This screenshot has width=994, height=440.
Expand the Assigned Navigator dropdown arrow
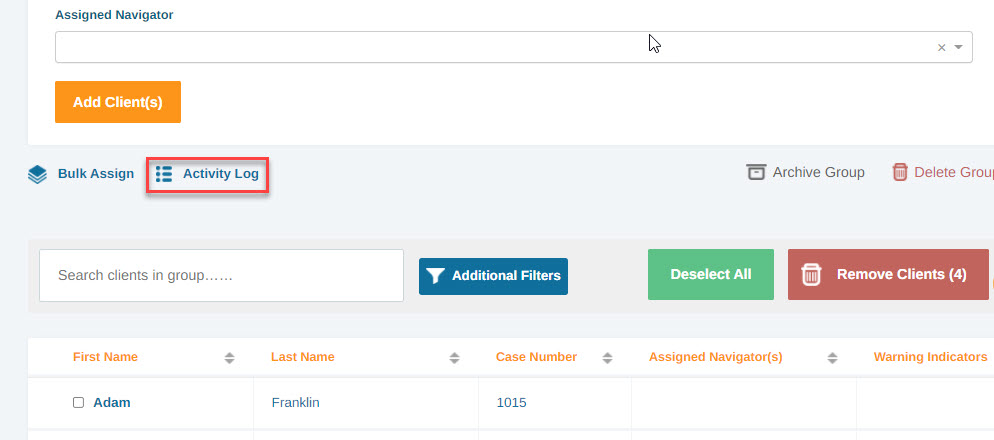click(x=958, y=48)
